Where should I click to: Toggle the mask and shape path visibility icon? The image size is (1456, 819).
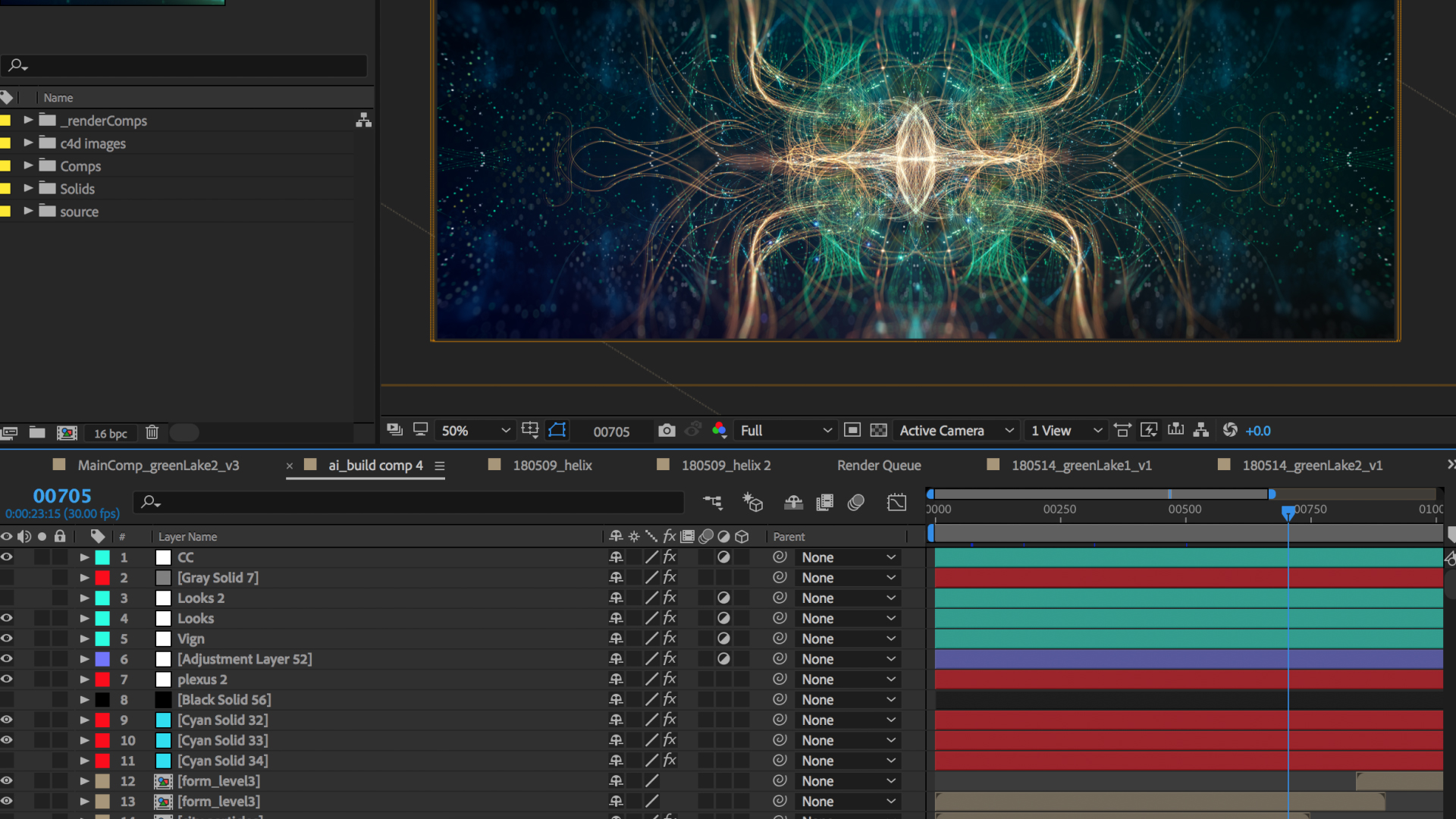557,431
